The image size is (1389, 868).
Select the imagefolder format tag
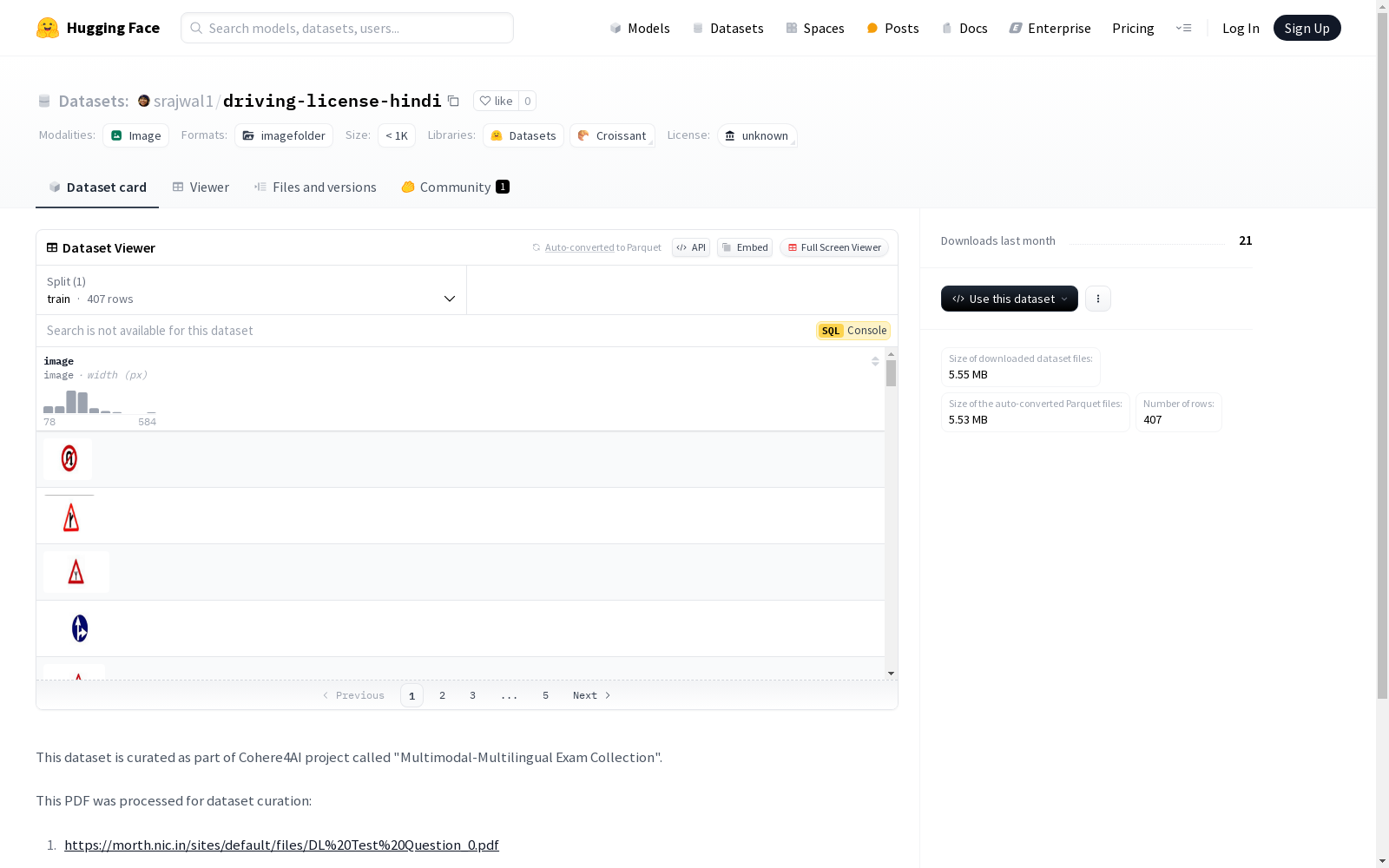(284, 135)
